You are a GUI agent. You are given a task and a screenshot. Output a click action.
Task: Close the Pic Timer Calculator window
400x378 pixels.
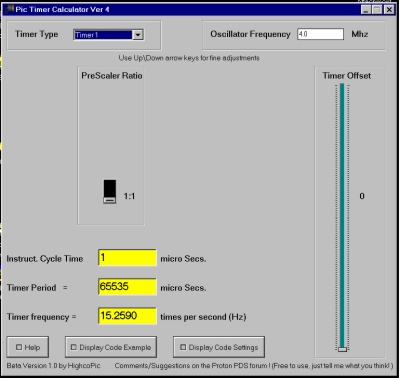(389, 10)
